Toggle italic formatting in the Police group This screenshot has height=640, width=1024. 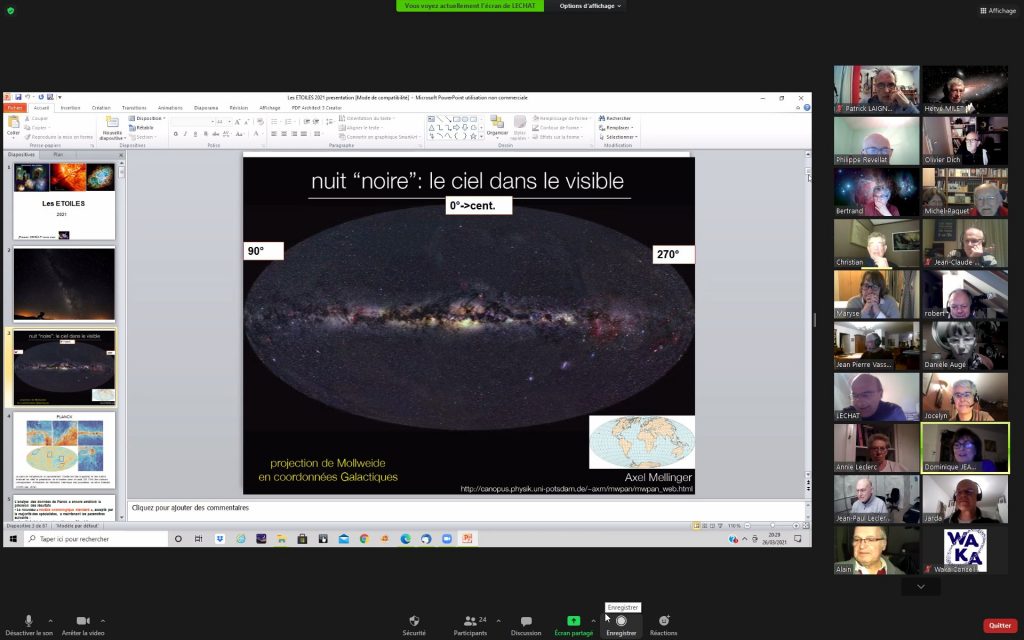(x=185, y=134)
